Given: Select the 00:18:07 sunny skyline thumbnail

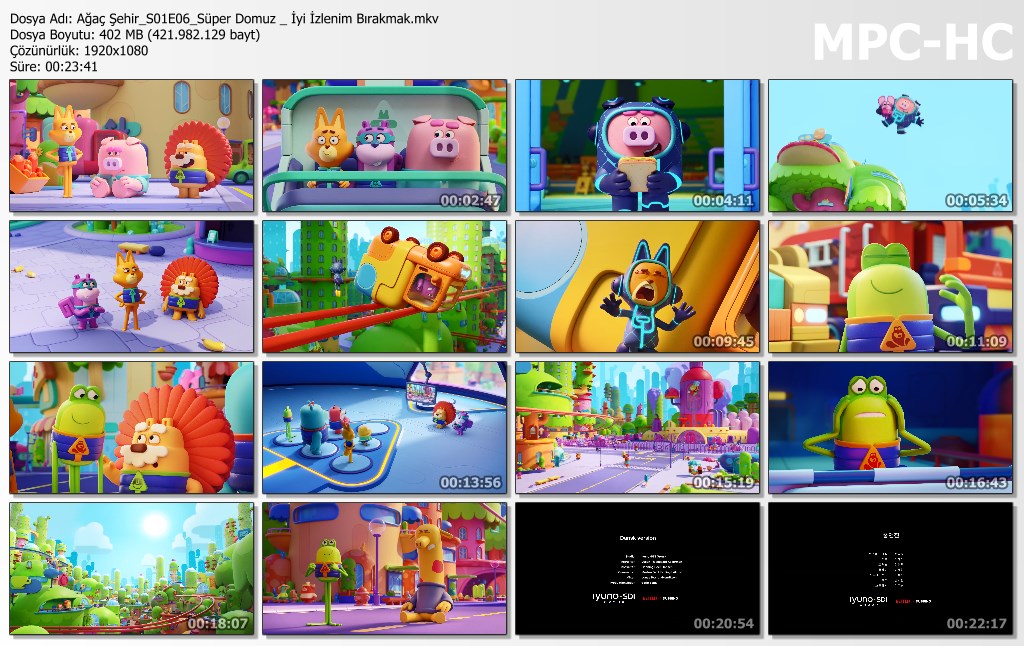Looking at the screenshot, I should coord(132,568).
